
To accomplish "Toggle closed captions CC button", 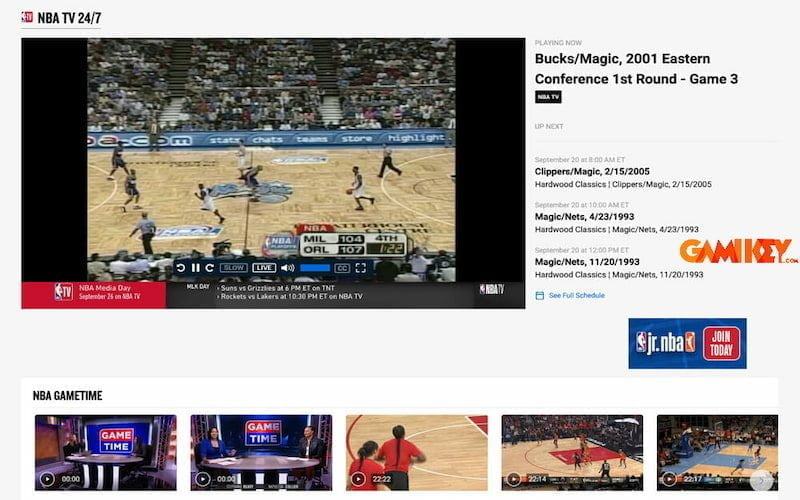I will (342, 268).
